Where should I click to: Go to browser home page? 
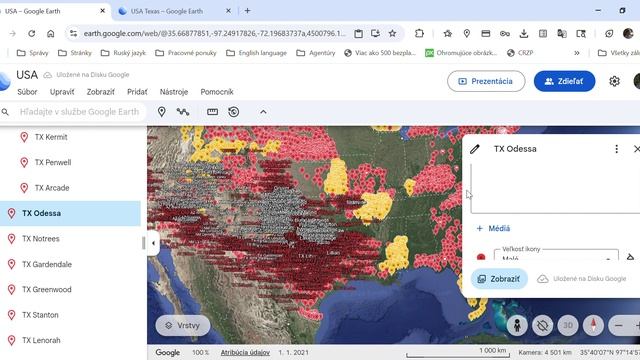[x=50, y=33]
